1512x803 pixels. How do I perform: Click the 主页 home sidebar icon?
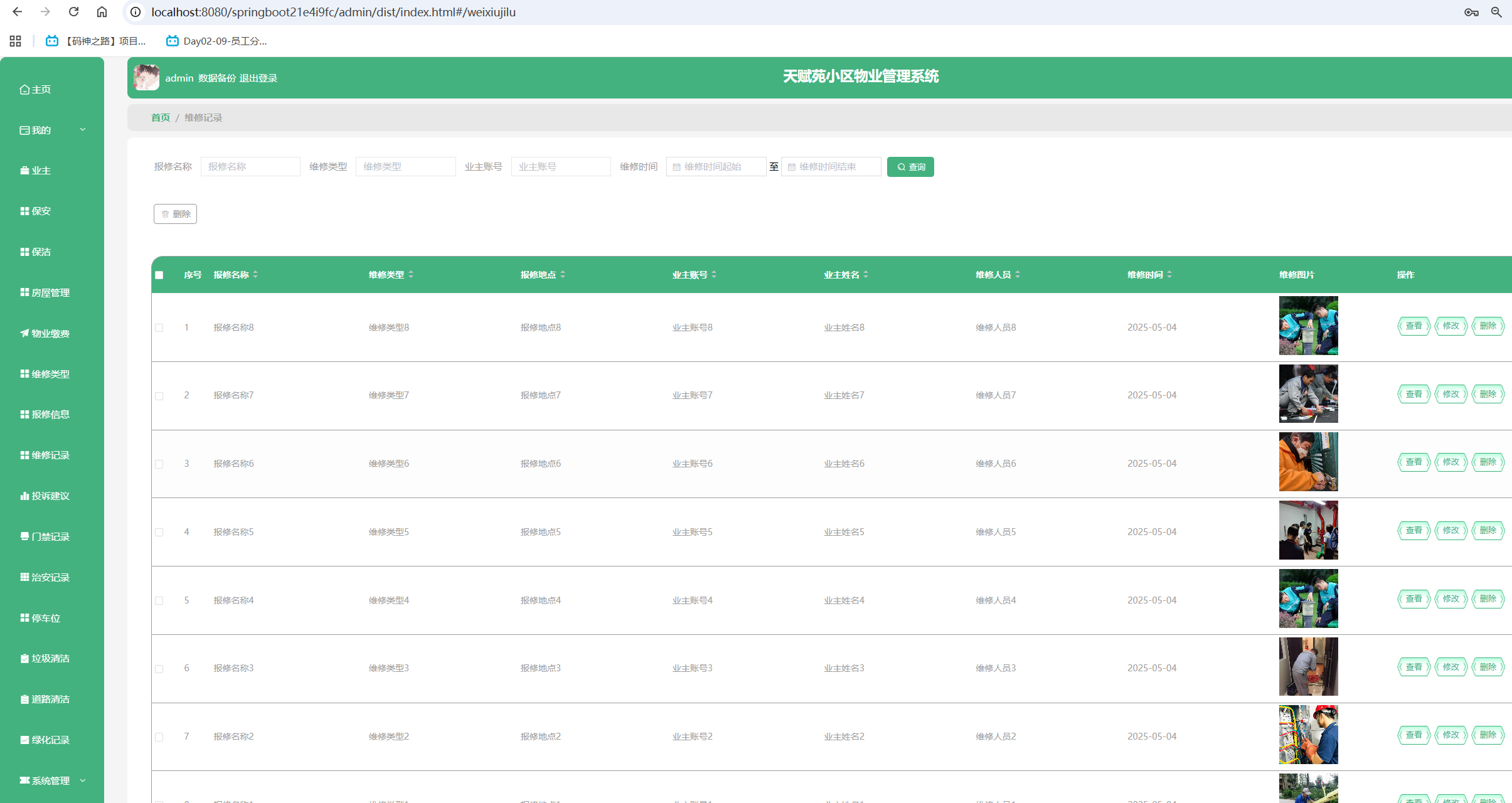click(x=24, y=90)
